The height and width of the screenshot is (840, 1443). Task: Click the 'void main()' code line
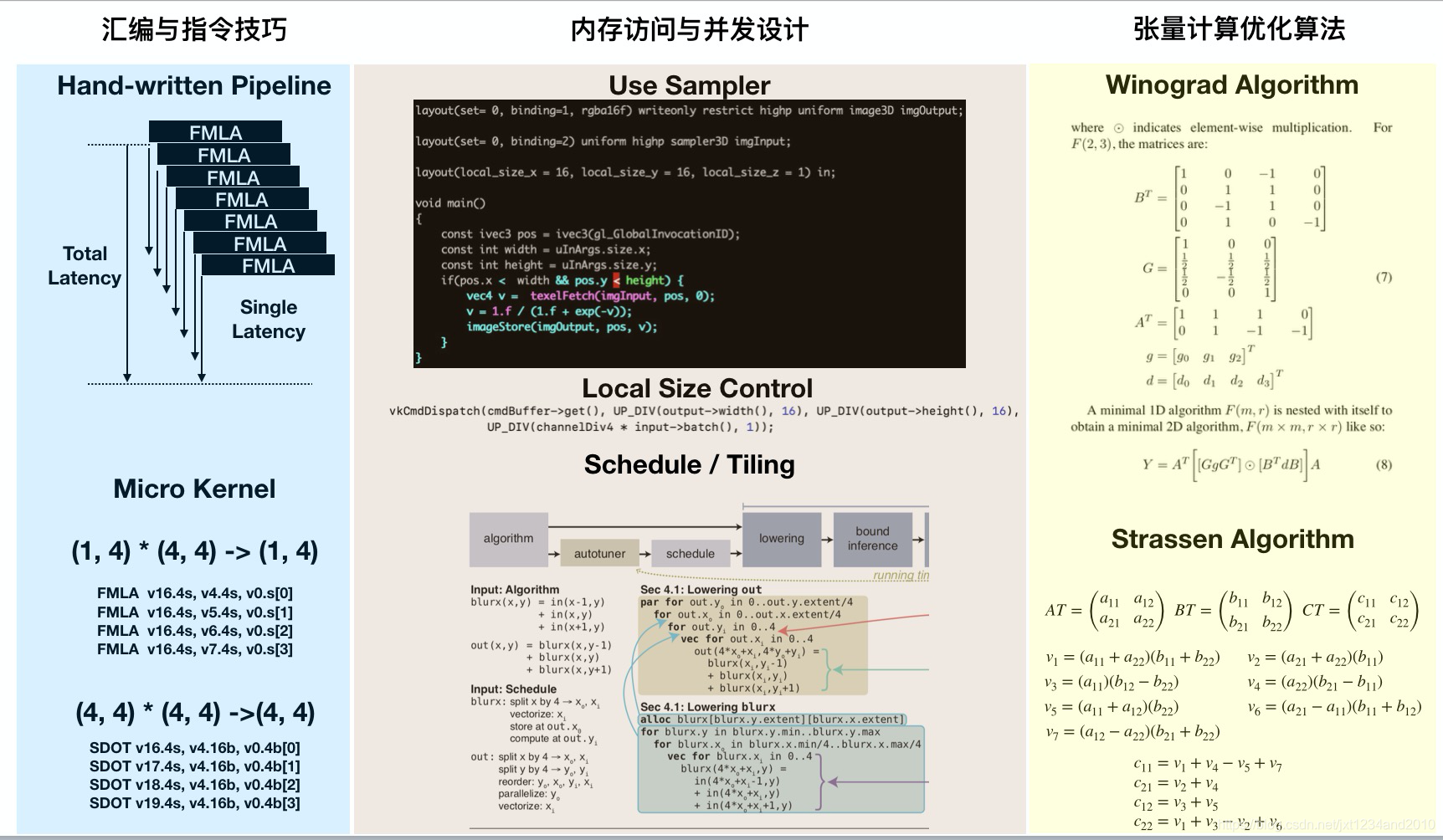point(450,203)
